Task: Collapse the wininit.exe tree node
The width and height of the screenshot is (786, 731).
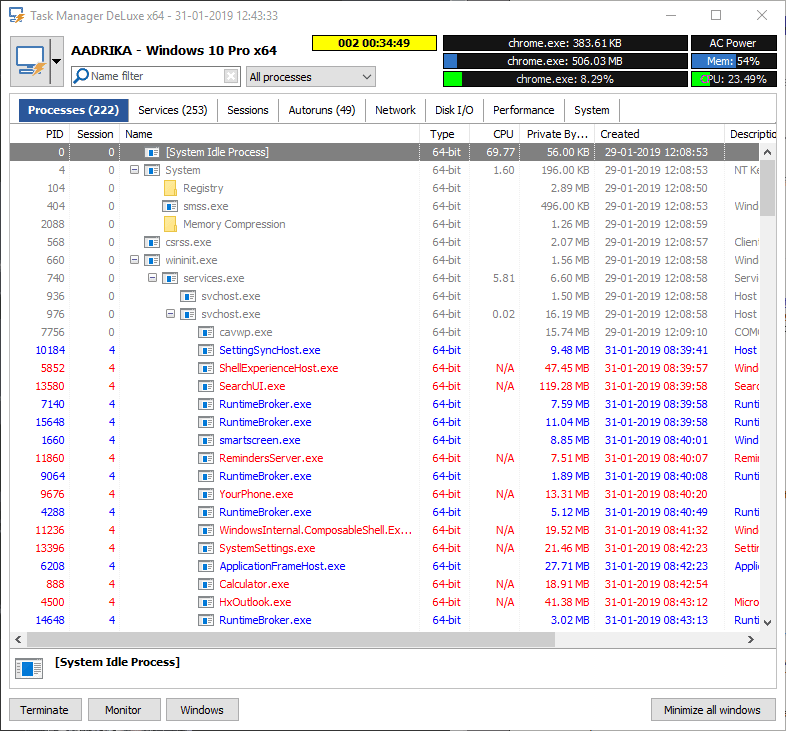Action: tap(134, 260)
